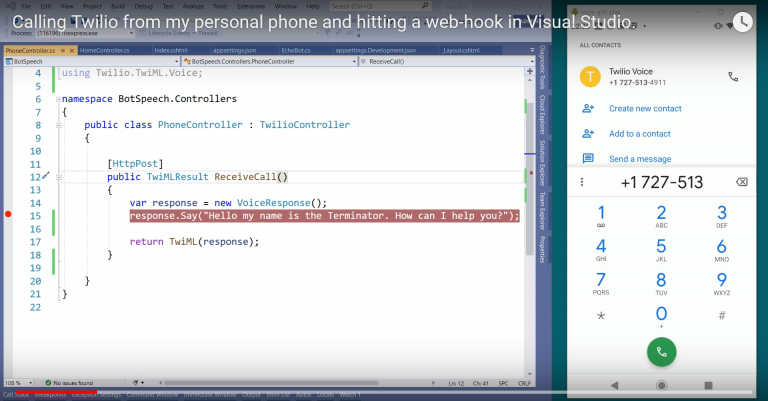This screenshot has height=401, width=768.
Task: Open the Team Explorer side tab
Action: (x=542, y=211)
